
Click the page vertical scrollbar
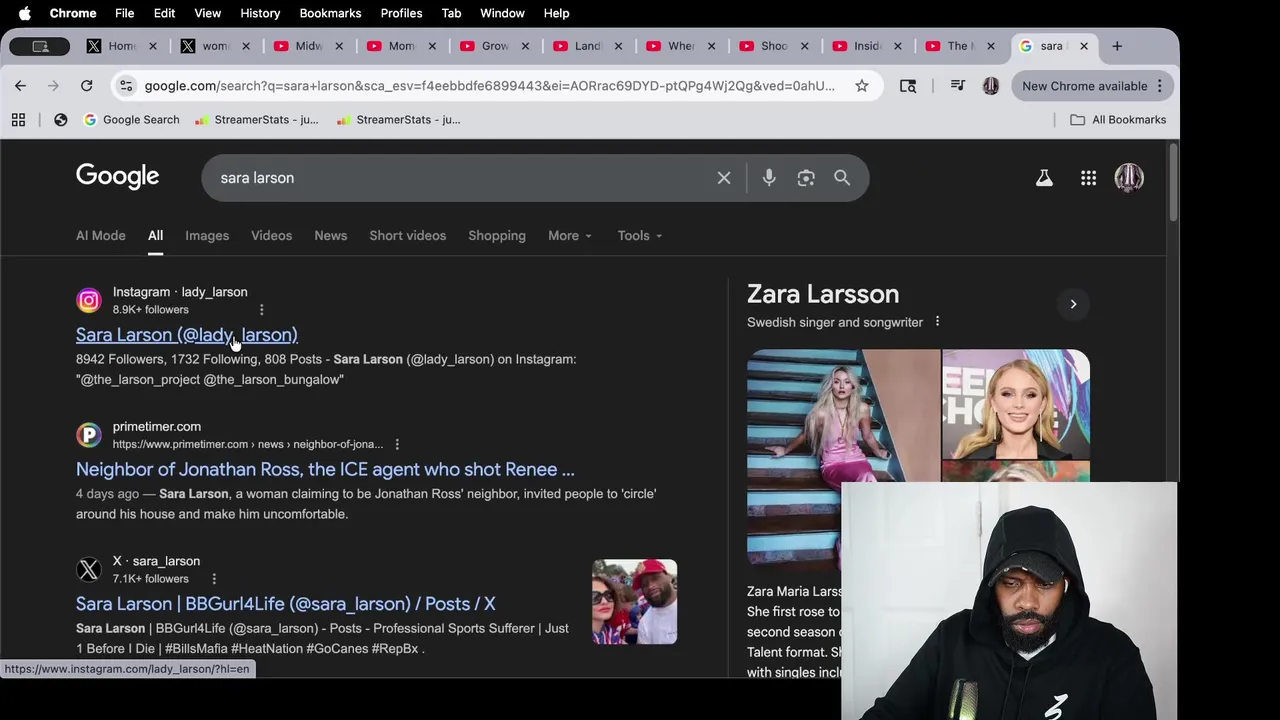point(1173,183)
